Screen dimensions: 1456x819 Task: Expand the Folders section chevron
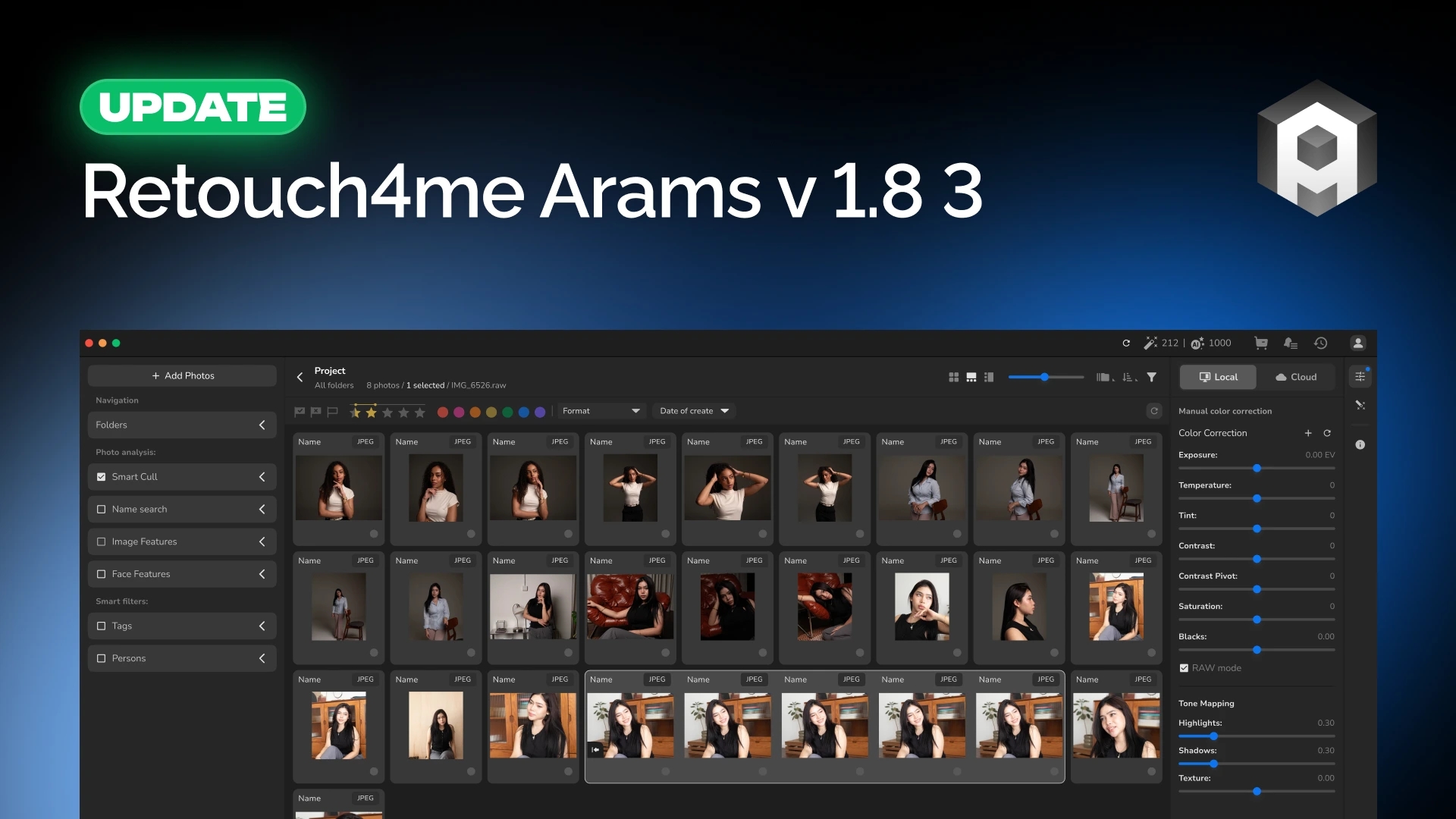262,425
